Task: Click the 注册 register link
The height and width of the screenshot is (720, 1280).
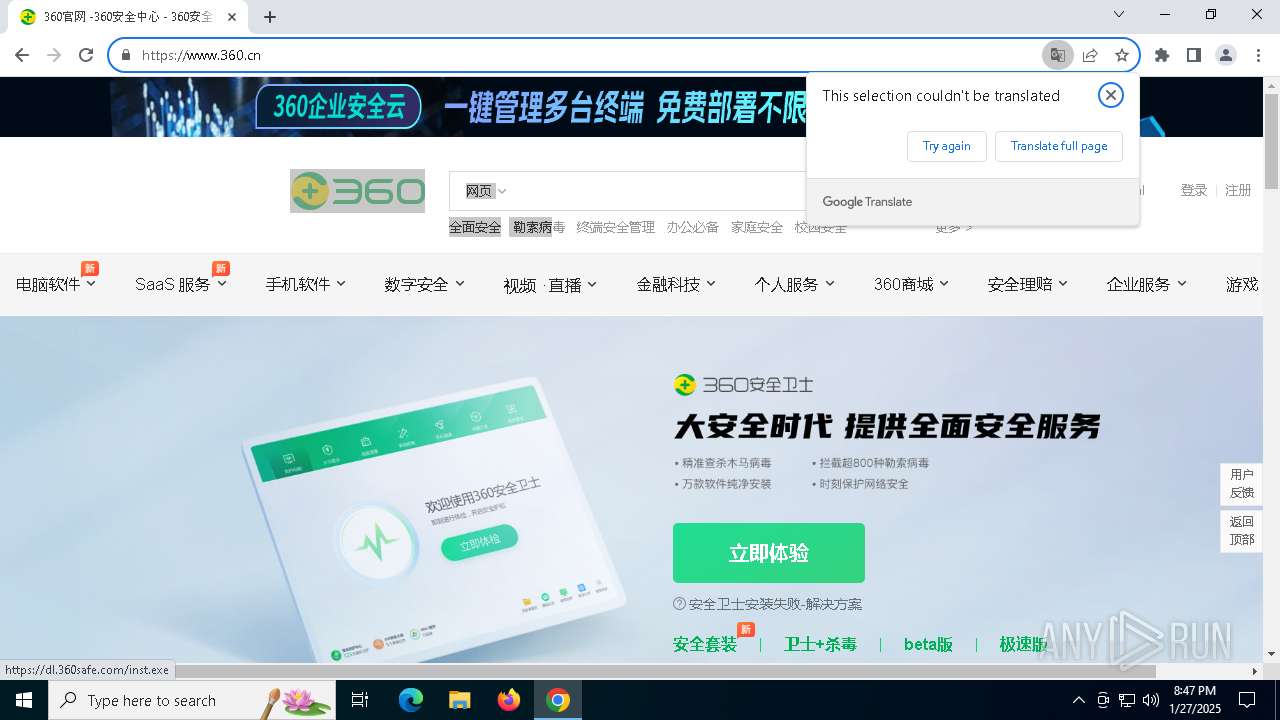Action: (1238, 190)
